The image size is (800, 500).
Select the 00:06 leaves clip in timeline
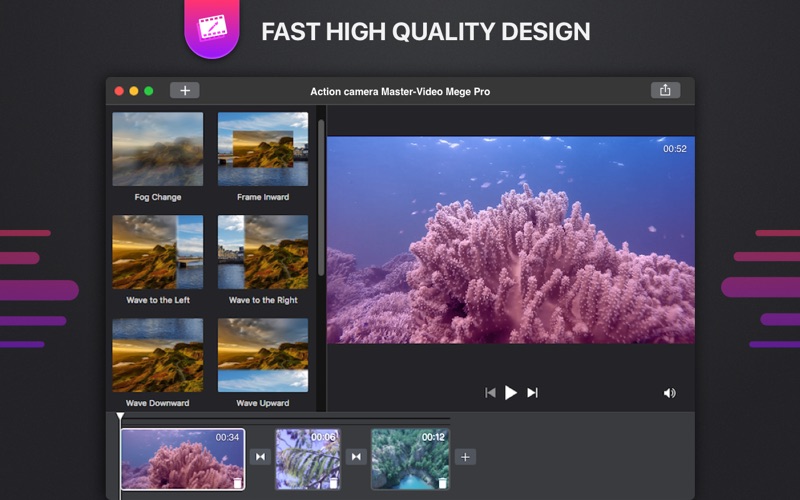(x=308, y=459)
